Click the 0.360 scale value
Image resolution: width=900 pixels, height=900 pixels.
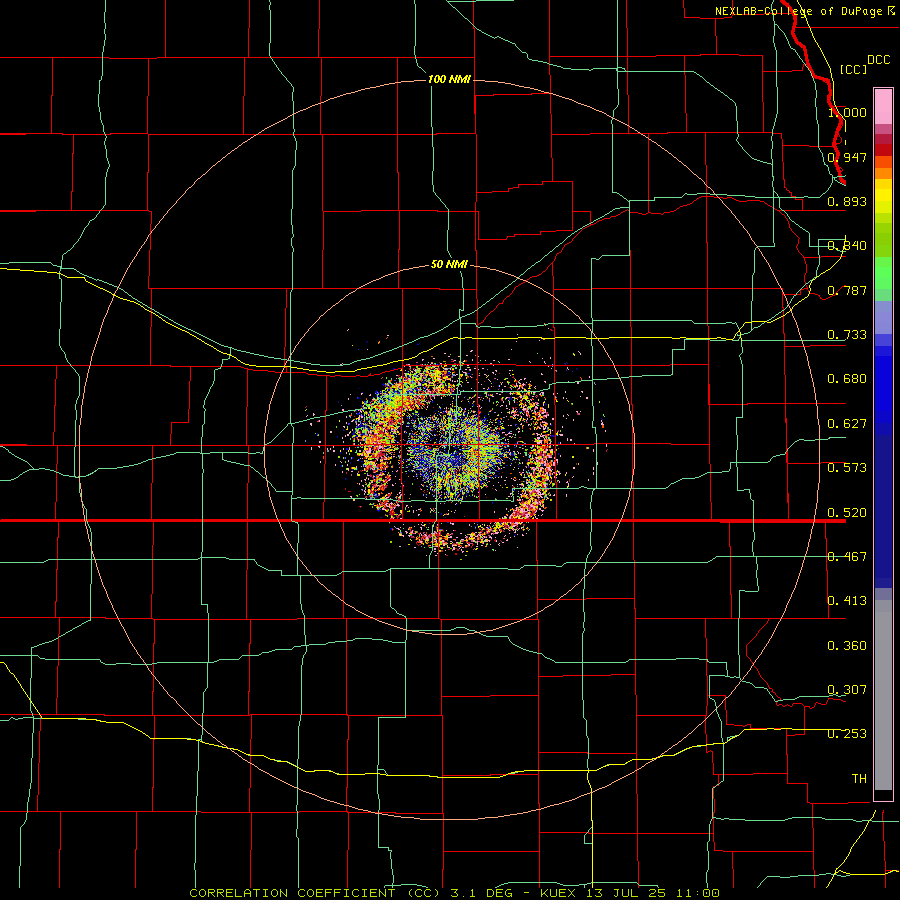tap(847, 646)
